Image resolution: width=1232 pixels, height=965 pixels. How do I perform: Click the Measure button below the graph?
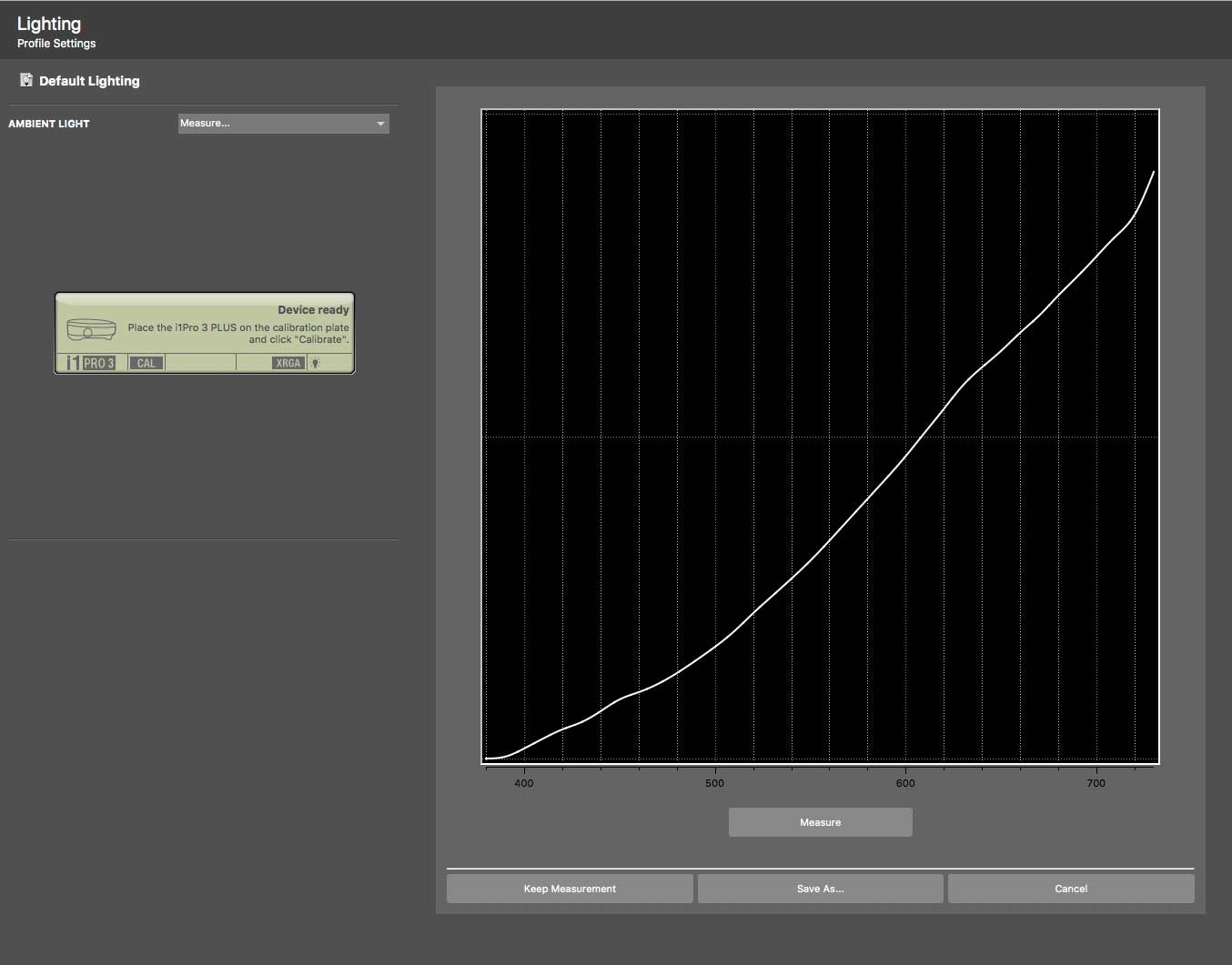(x=821, y=822)
